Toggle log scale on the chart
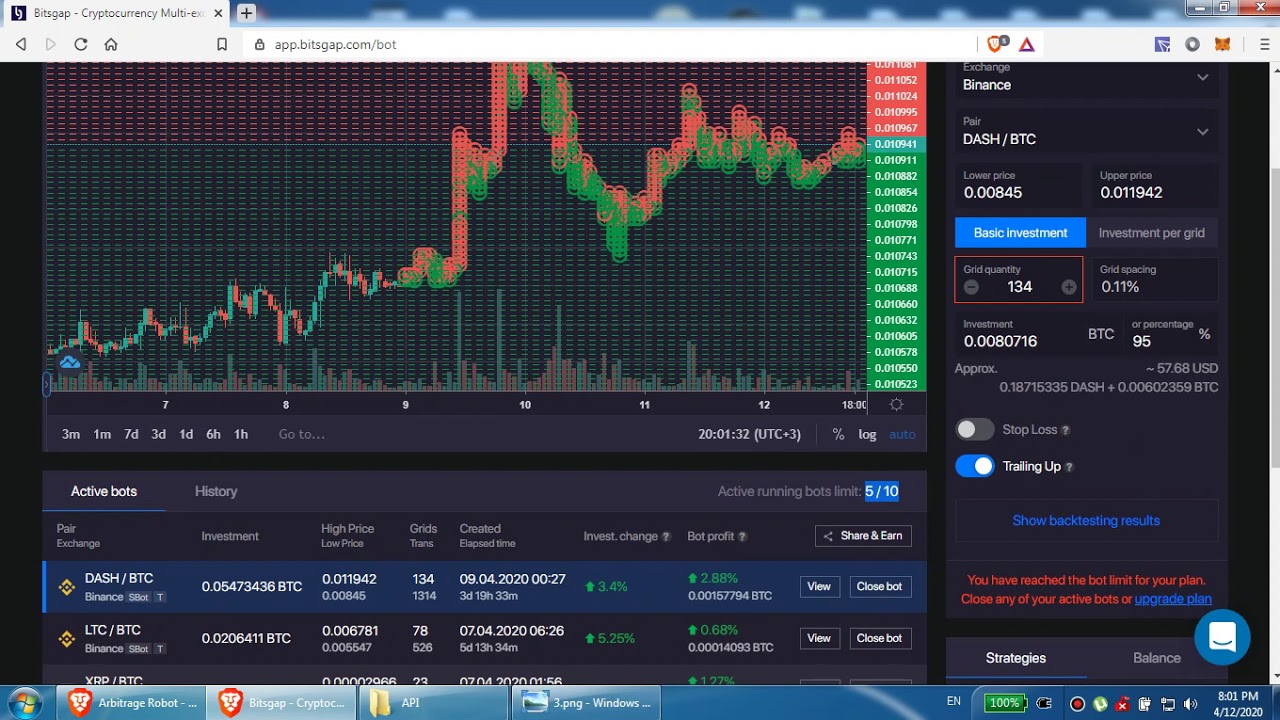1280x720 pixels. coord(867,434)
